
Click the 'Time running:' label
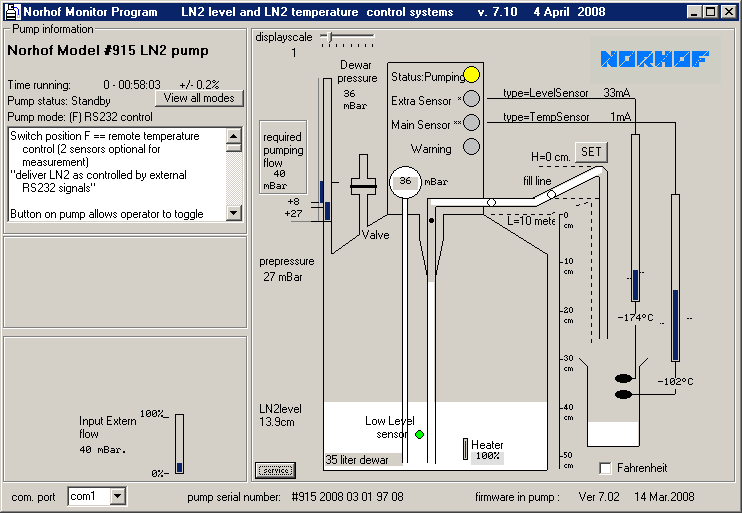pos(39,85)
